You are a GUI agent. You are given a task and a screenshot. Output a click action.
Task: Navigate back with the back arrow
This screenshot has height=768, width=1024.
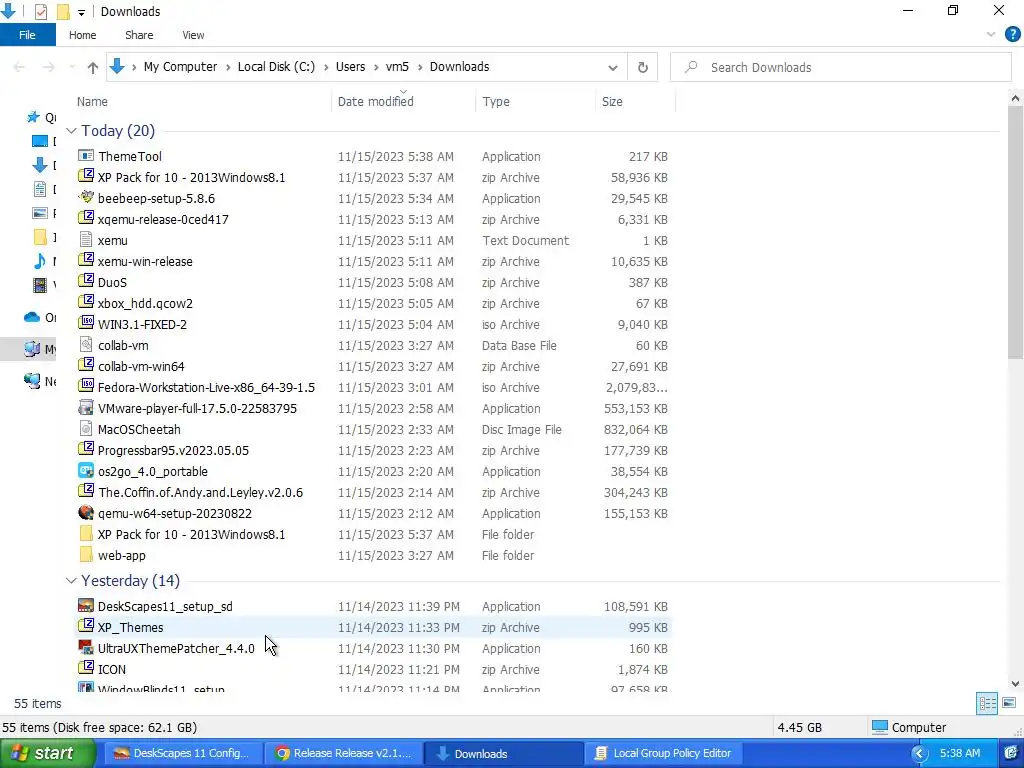19,67
